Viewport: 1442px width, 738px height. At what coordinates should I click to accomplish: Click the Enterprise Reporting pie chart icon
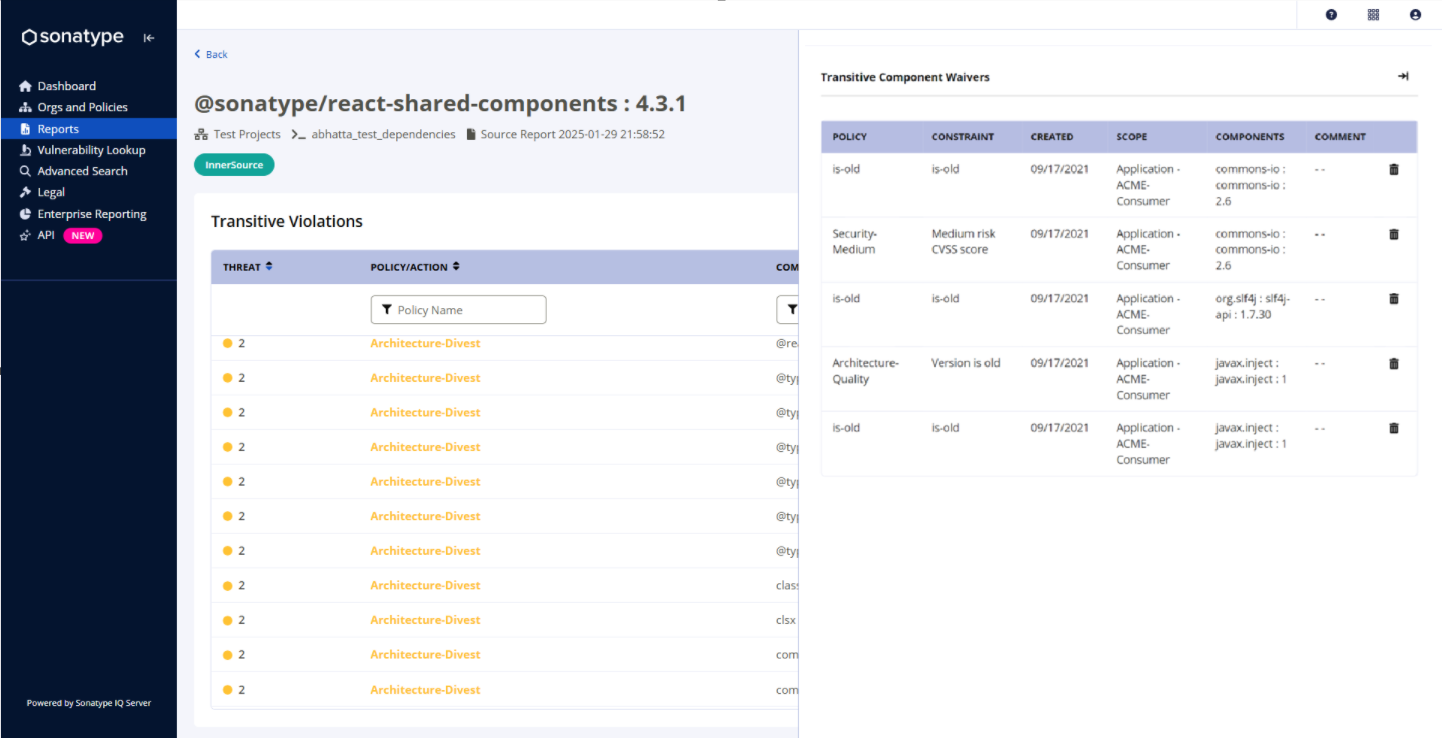click(x=26, y=214)
